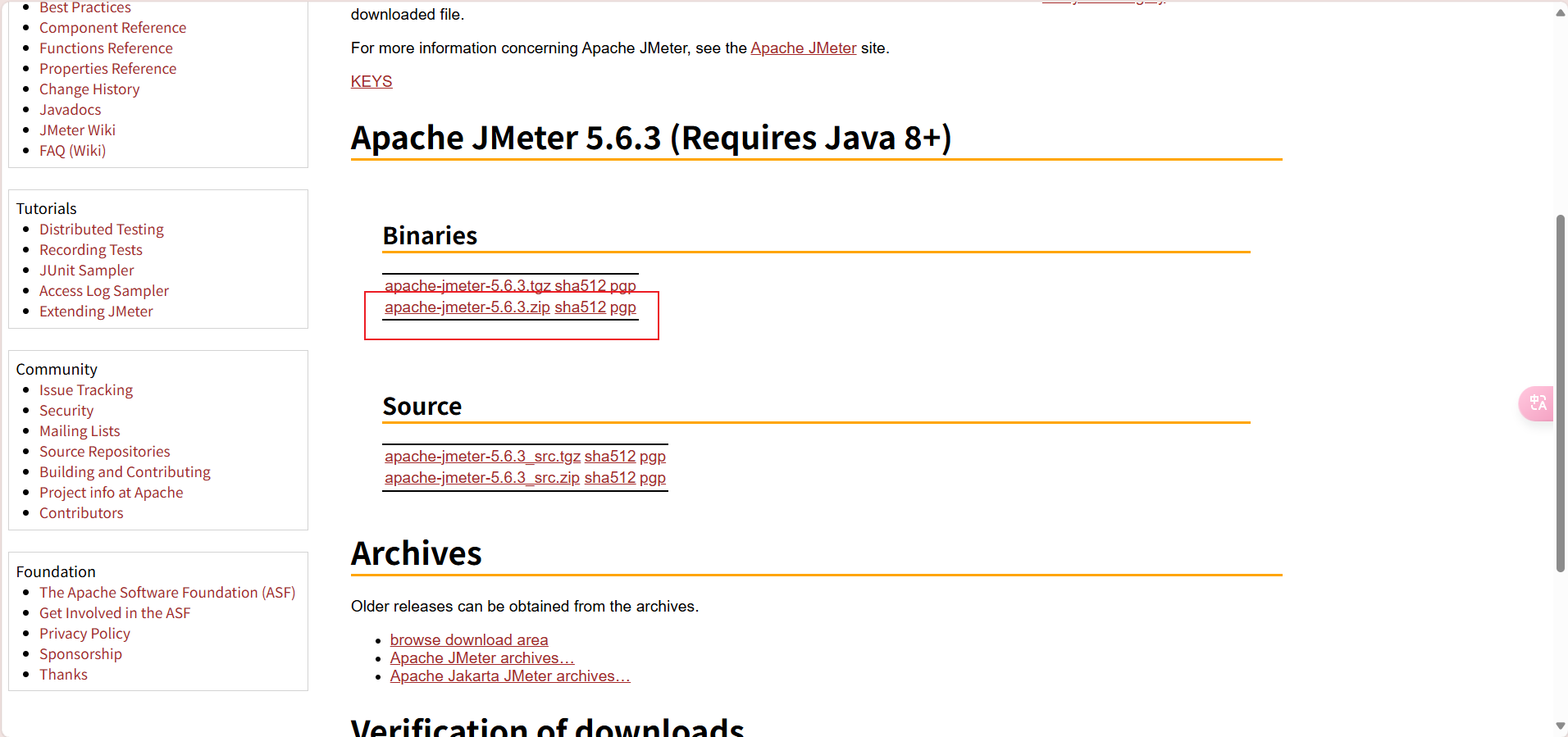Open the KEYS link
This screenshot has width=1568, height=737.
(x=371, y=82)
